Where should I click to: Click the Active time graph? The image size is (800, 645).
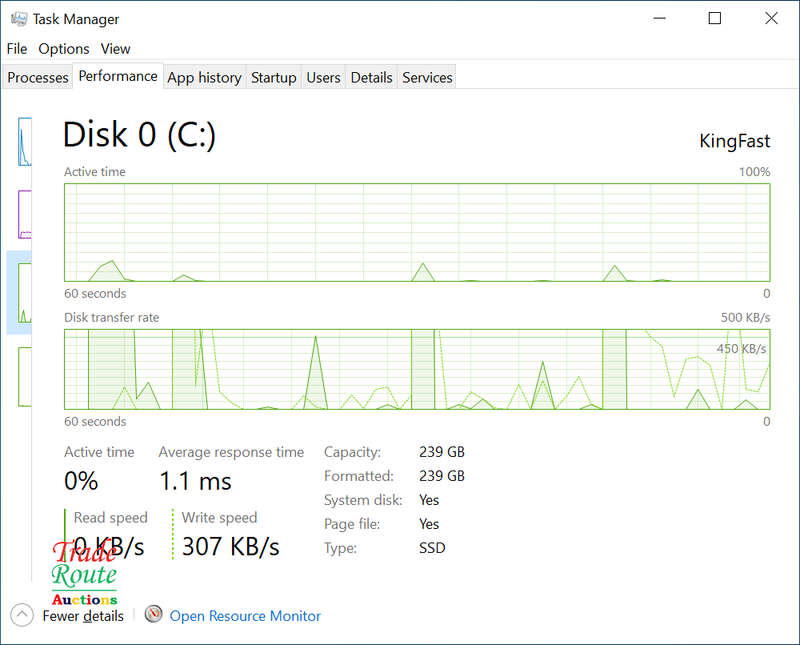tap(417, 232)
